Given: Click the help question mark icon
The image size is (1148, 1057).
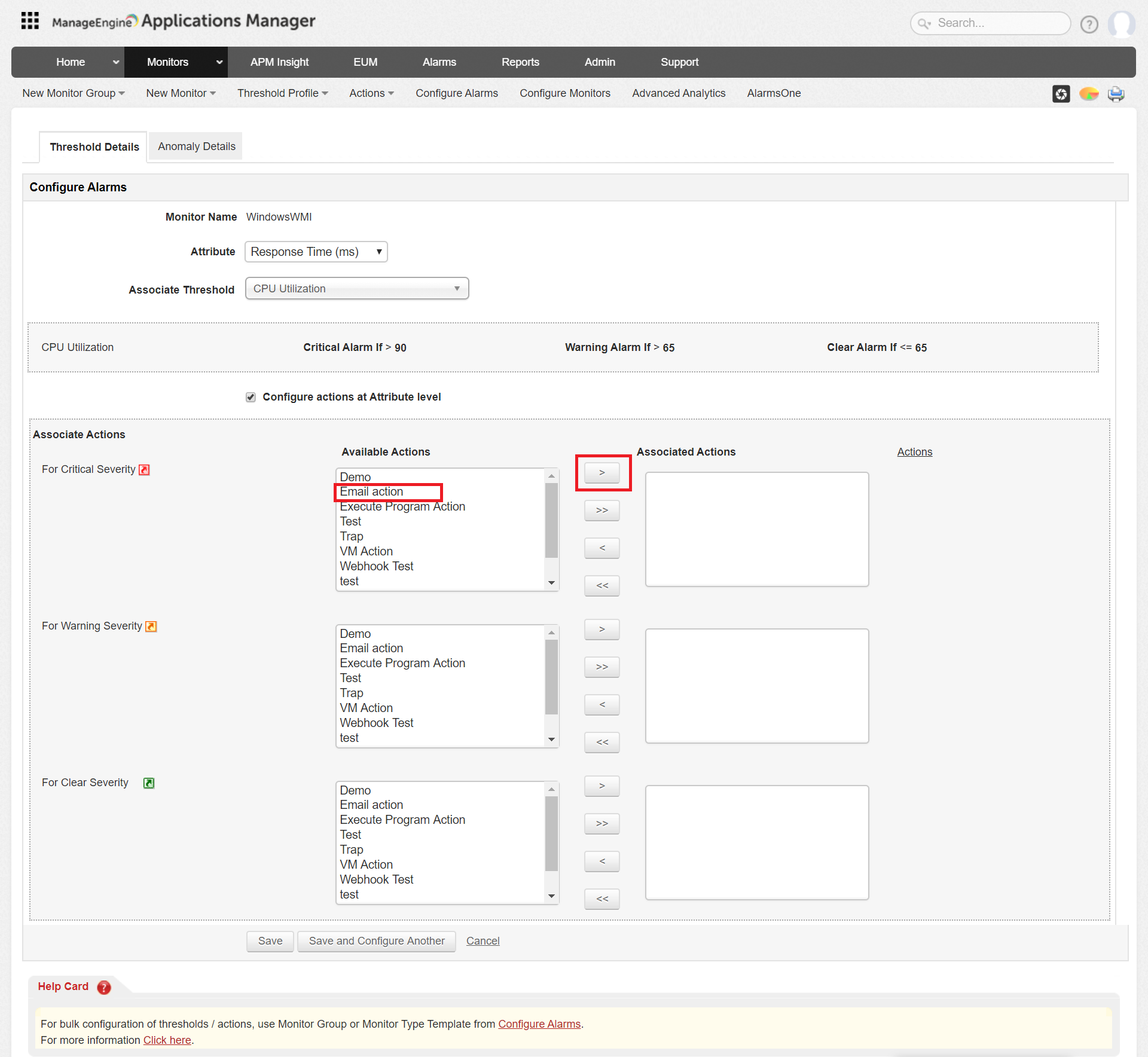Looking at the screenshot, I should [1089, 24].
